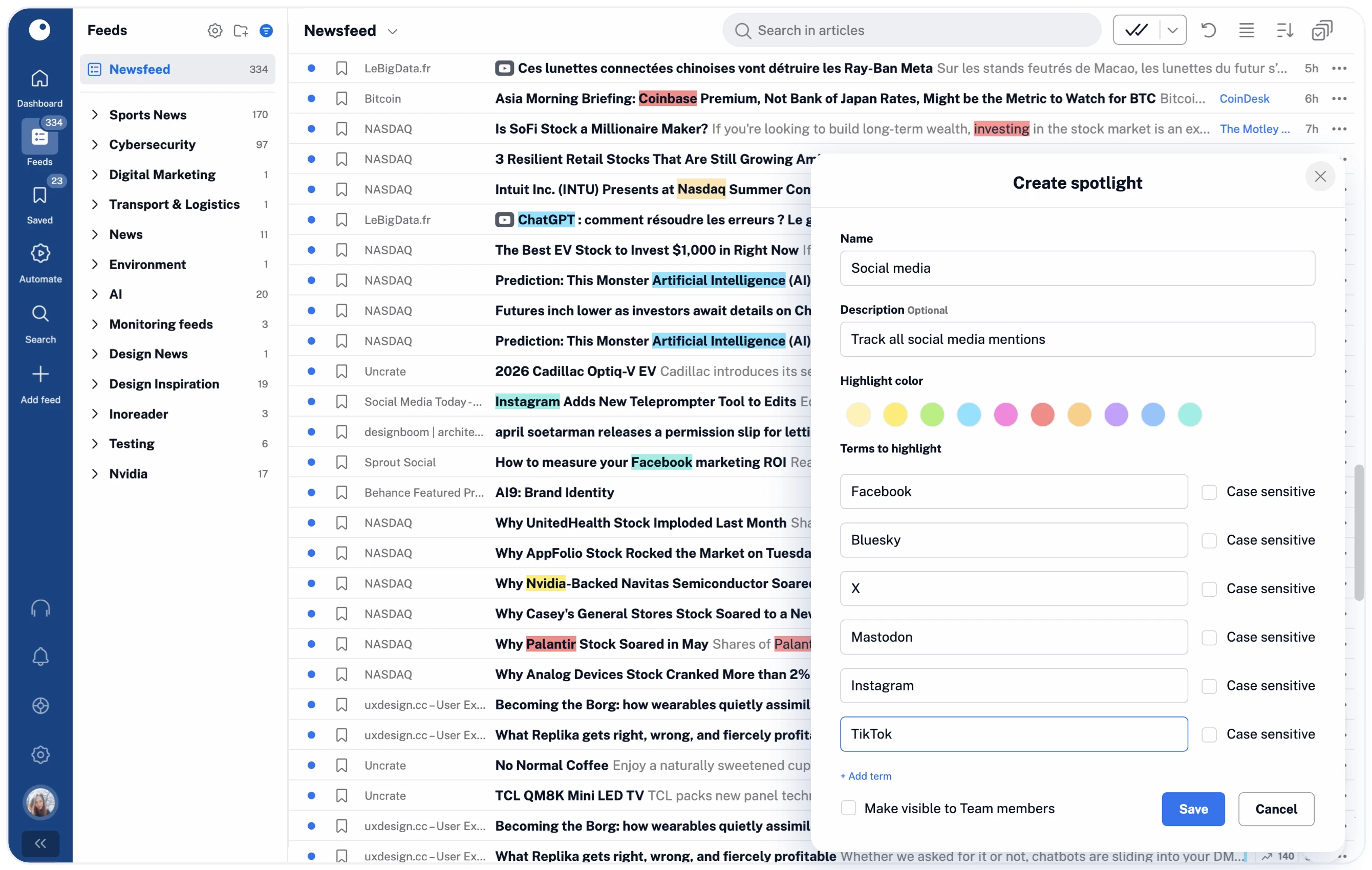The width and height of the screenshot is (1372, 870).
Task: Open The Motley source link
Action: pos(1254,129)
